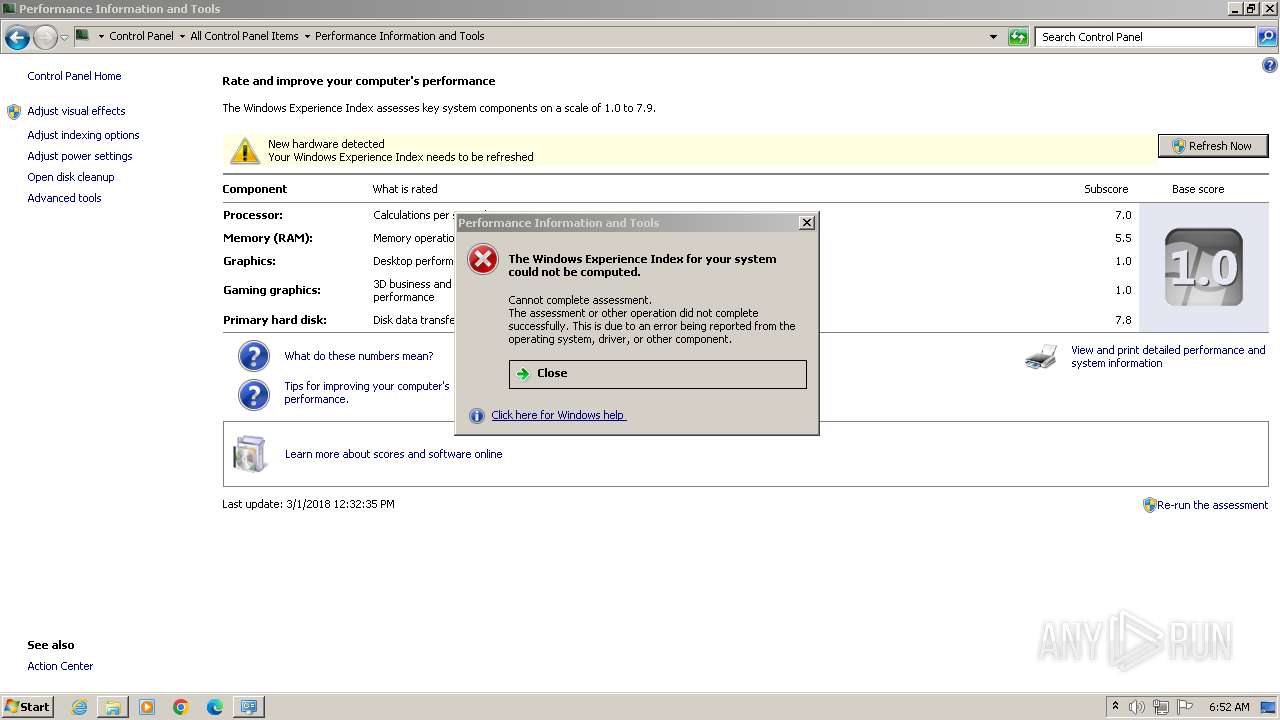This screenshot has width=1280, height=720.
Task: Click the green refresh address button
Action: click(x=1018, y=37)
